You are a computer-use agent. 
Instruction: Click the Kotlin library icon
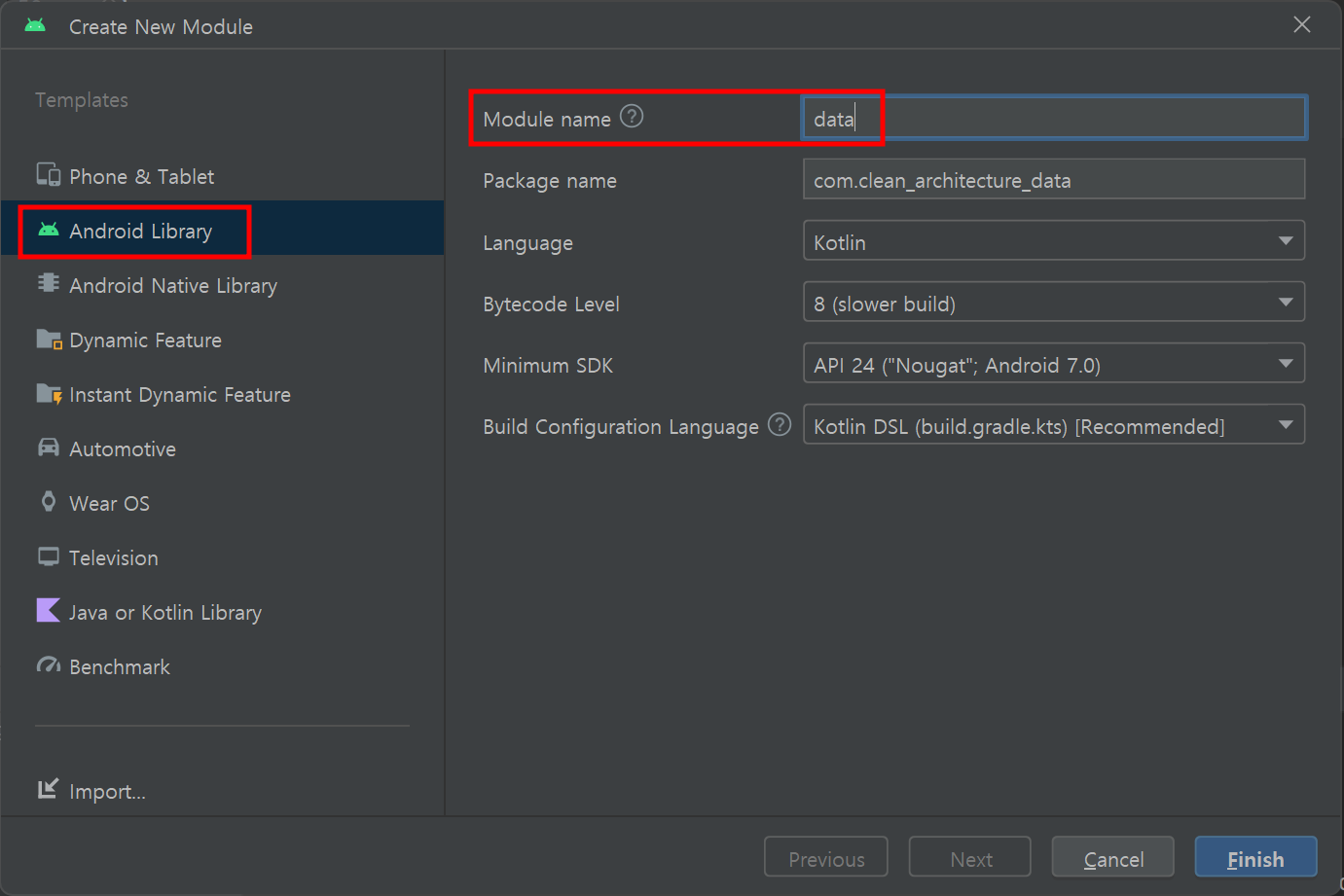coord(48,610)
